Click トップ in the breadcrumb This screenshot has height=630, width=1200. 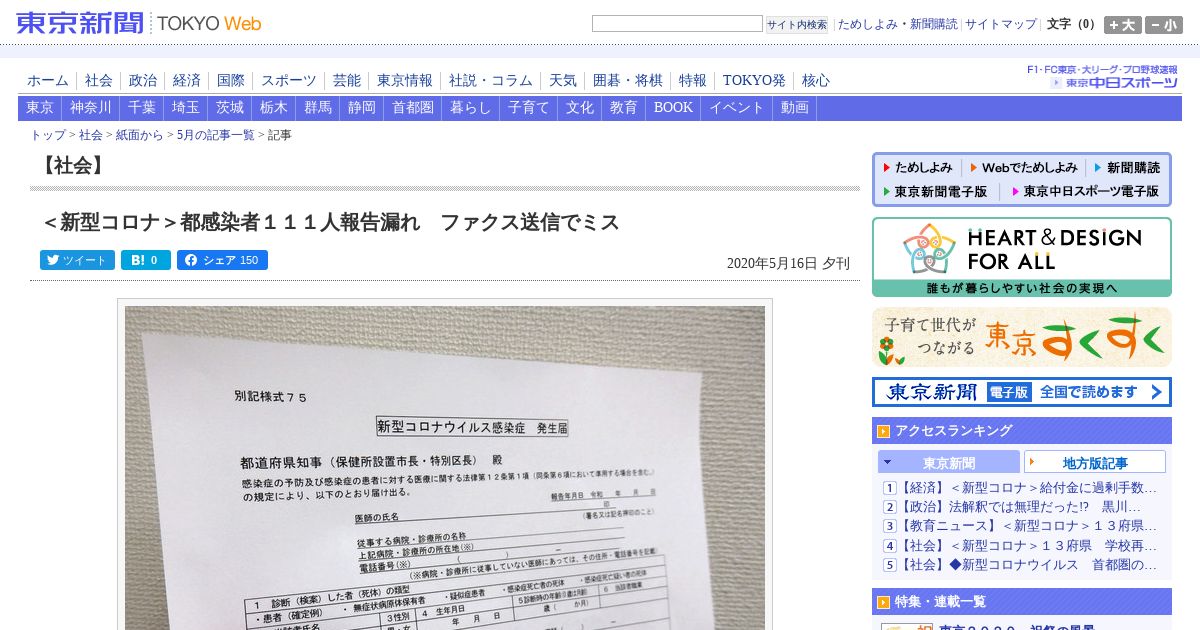48,135
